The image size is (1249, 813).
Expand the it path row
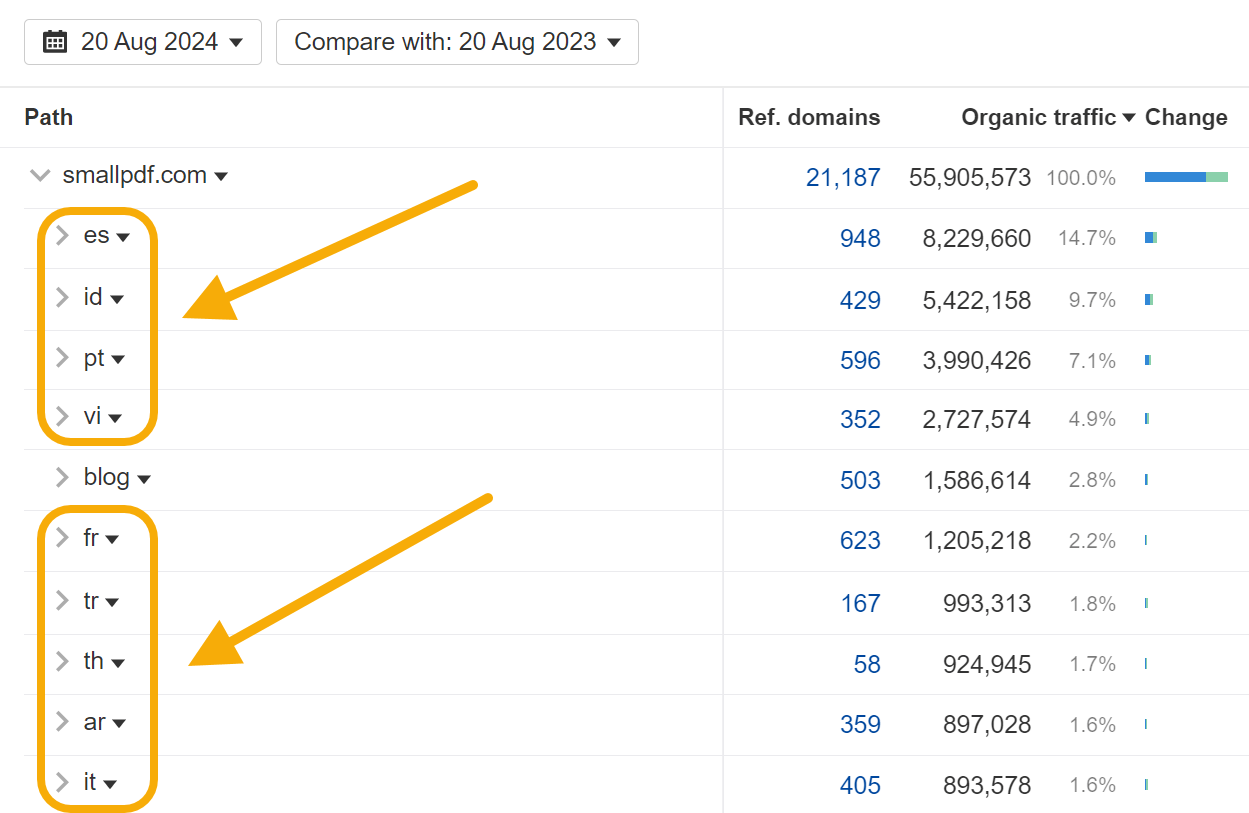click(62, 782)
